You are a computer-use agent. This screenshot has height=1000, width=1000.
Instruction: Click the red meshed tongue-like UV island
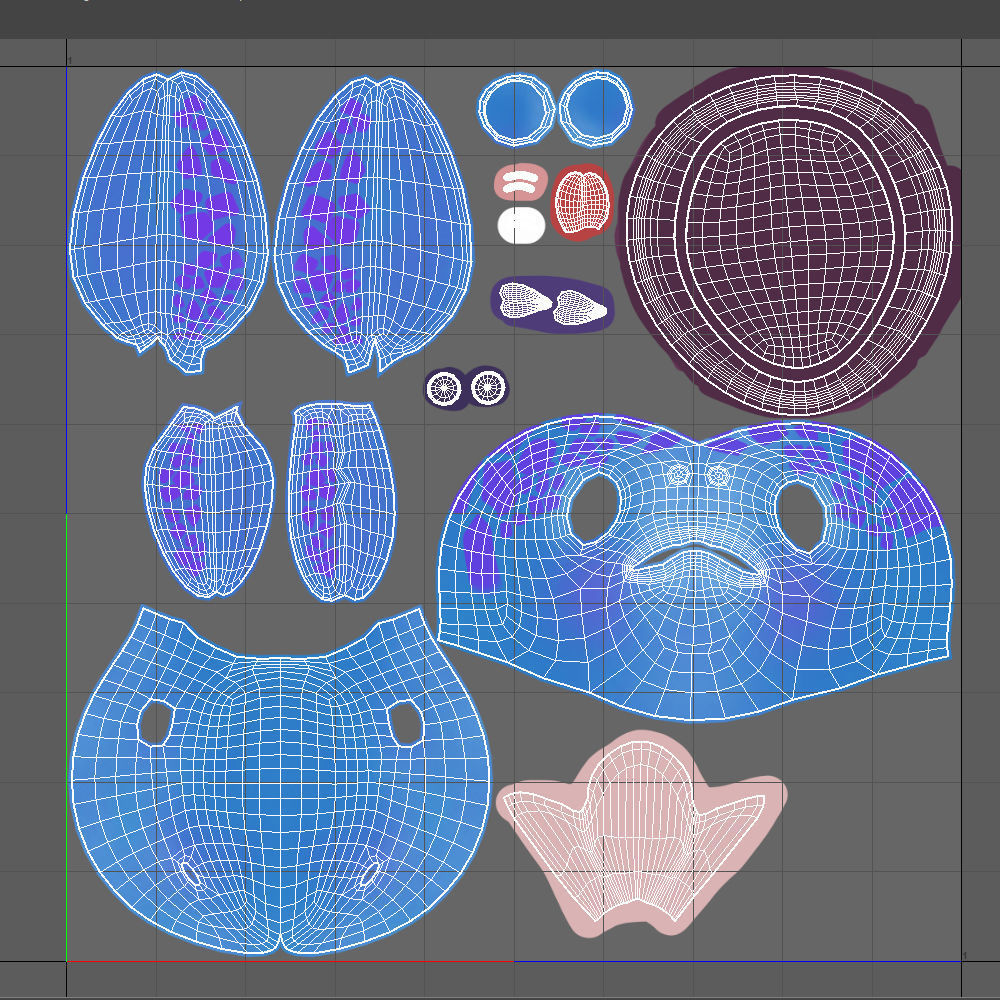coord(582,202)
